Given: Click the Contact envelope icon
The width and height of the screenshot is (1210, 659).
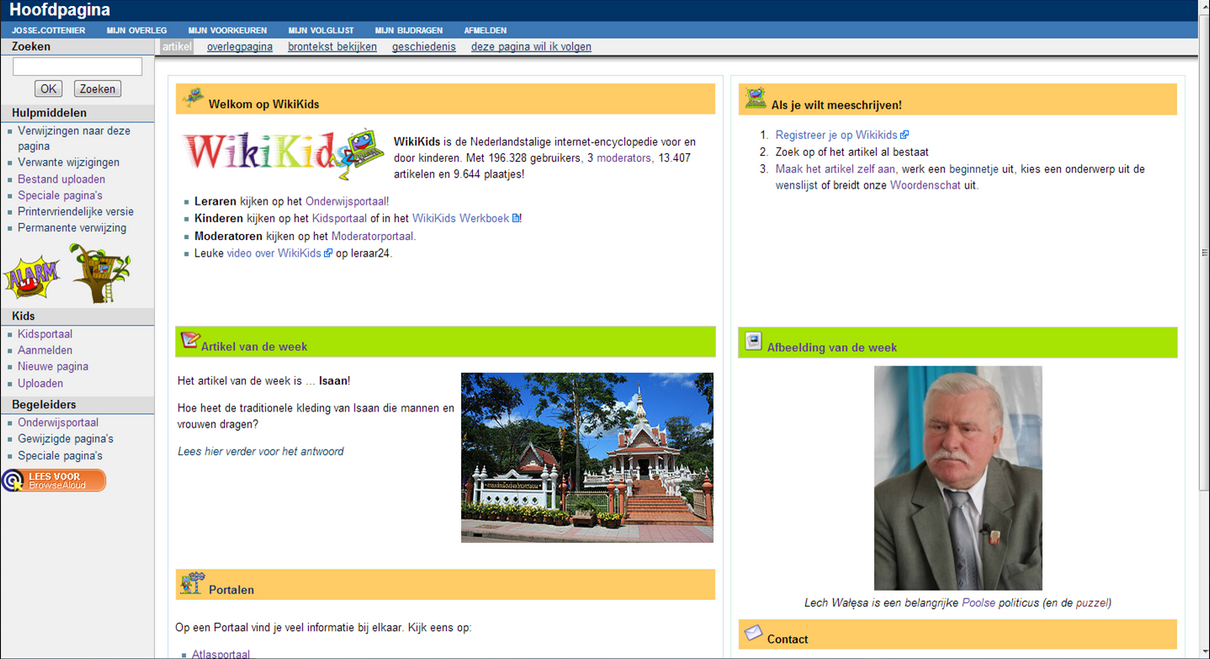Looking at the screenshot, I should pyautogui.click(x=754, y=633).
